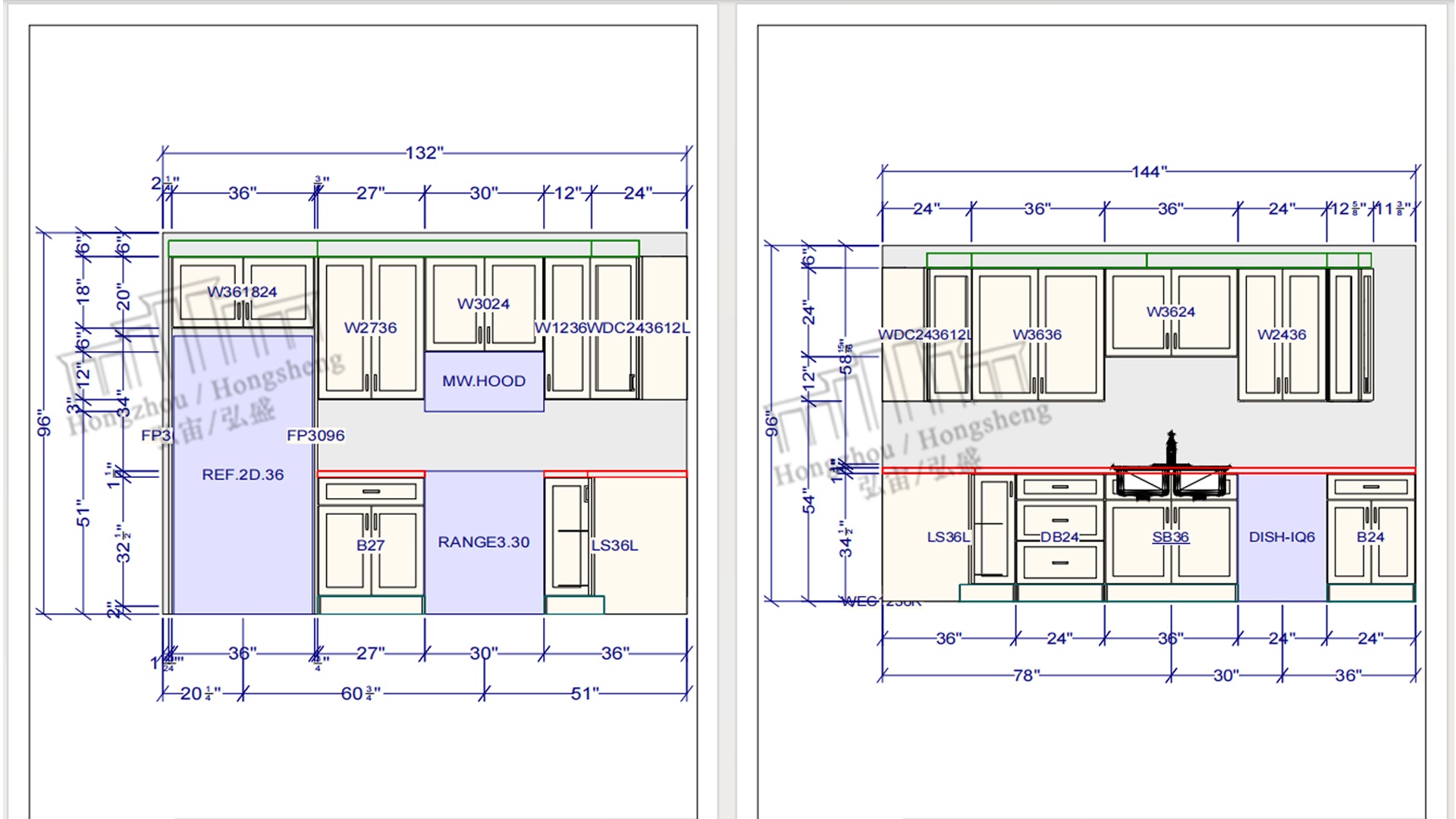The height and width of the screenshot is (819, 1456).
Task: Click the W3624 wall cabinet label
Action: tap(1170, 312)
